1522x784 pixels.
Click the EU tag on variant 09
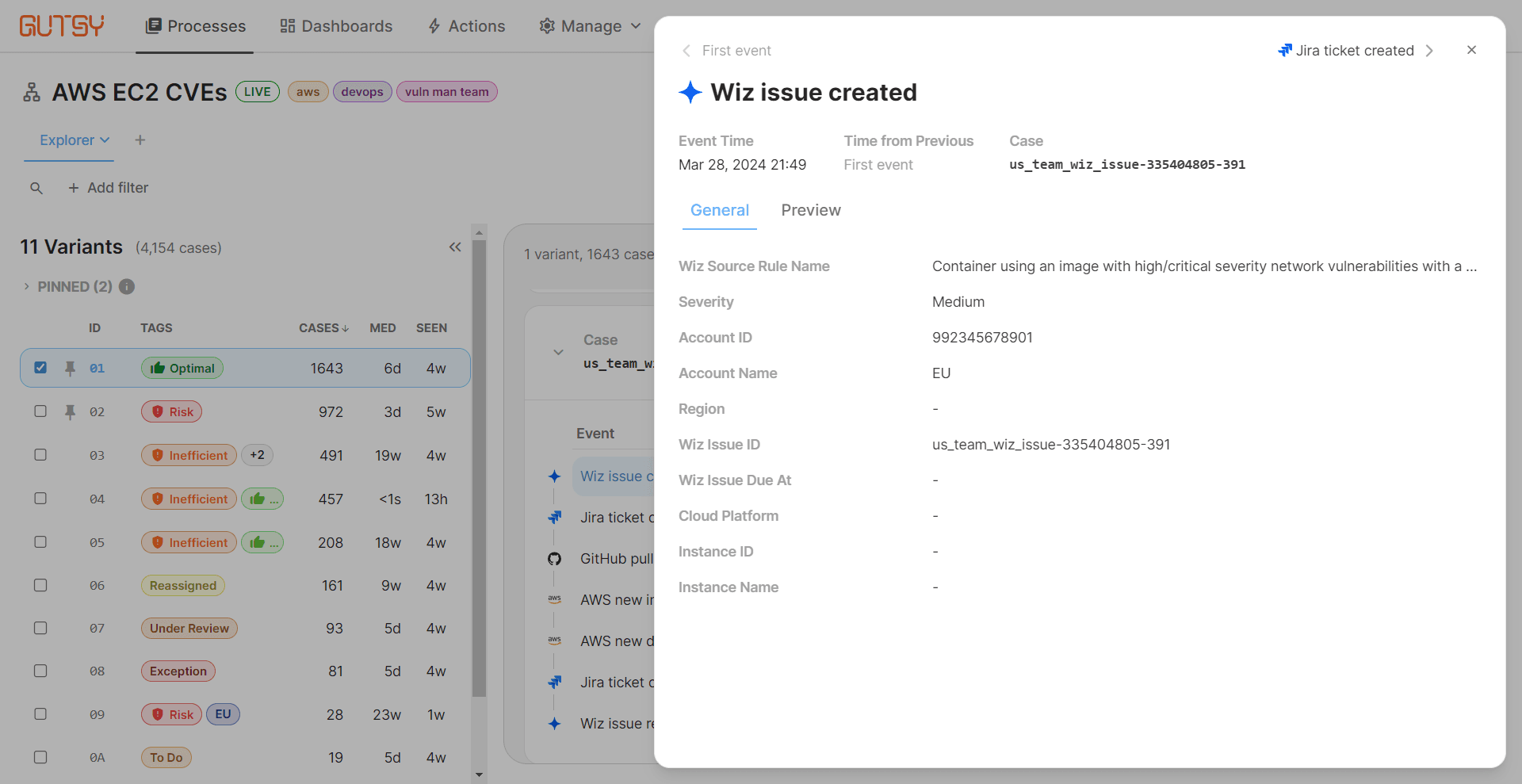point(224,714)
